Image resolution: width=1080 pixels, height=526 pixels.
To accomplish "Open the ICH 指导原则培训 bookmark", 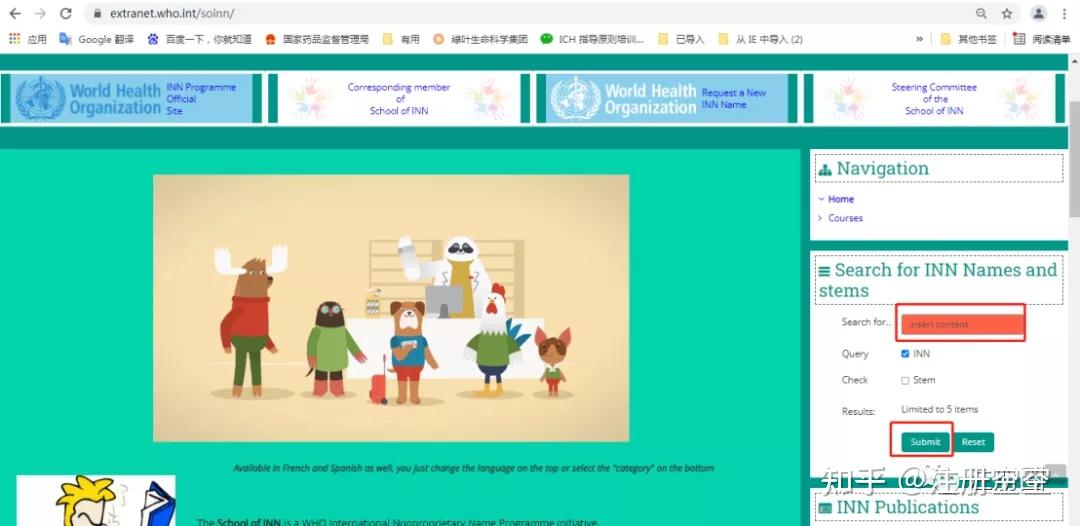I will click(592, 39).
